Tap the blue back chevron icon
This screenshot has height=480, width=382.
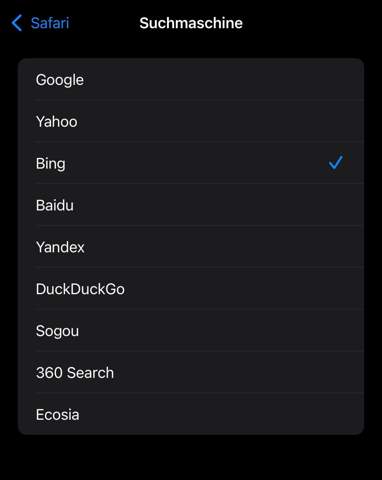[x=17, y=23]
